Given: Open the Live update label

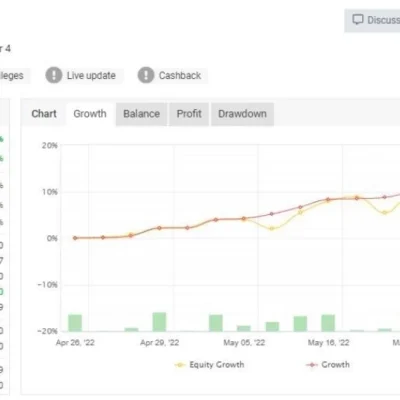Looking at the screenshot, I should (x=91, y=76).
